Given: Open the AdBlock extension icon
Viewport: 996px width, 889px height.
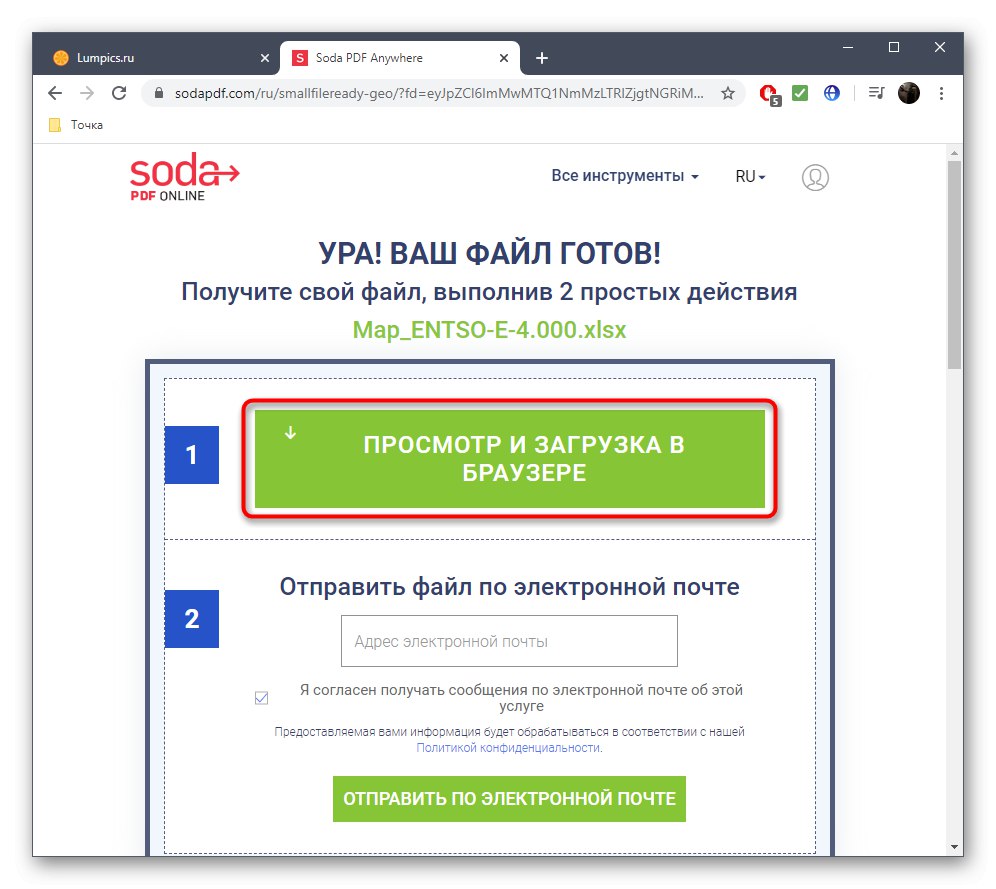Looking at the screenshot, I should point(769,93).
